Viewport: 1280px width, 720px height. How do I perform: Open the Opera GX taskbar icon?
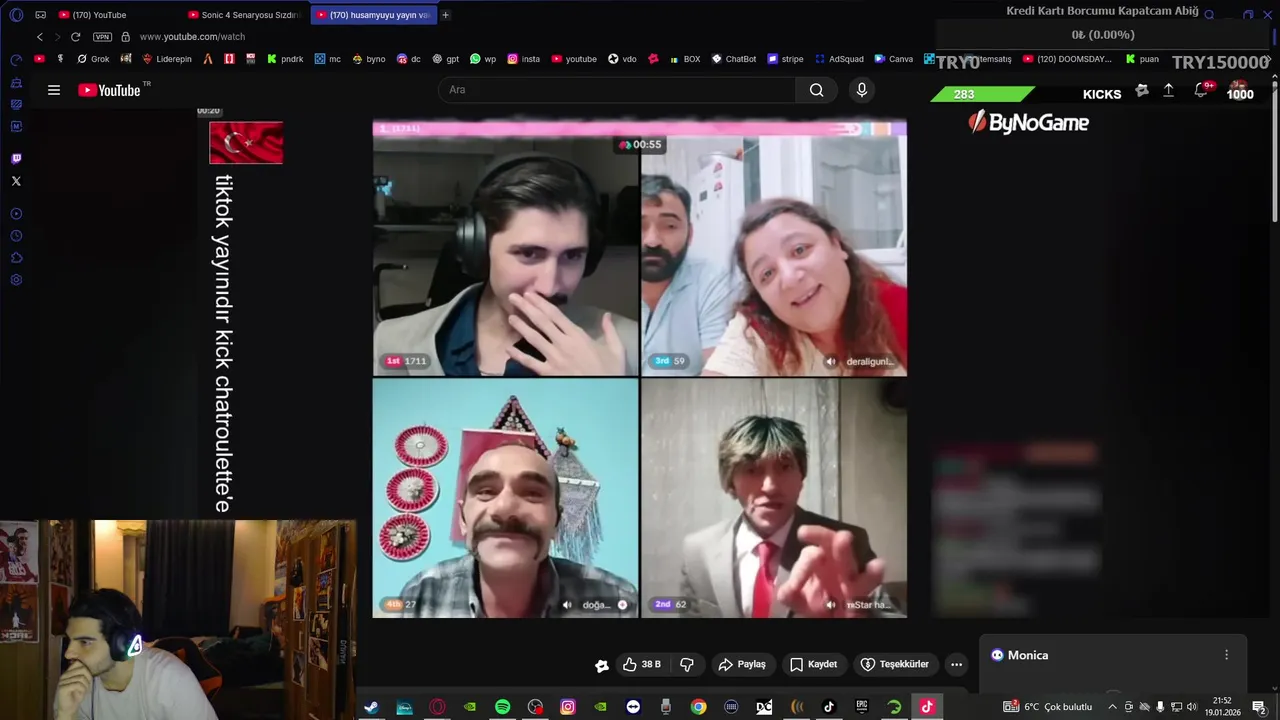click(437, 707)
